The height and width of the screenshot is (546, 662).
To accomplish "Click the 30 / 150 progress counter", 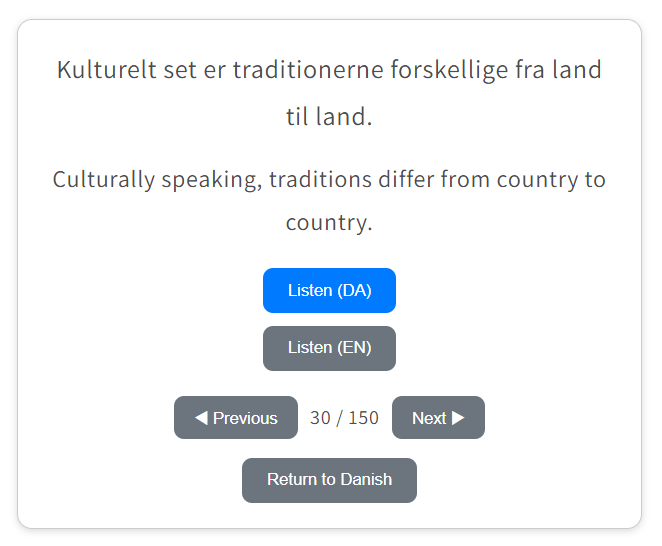I will [344, 418].
